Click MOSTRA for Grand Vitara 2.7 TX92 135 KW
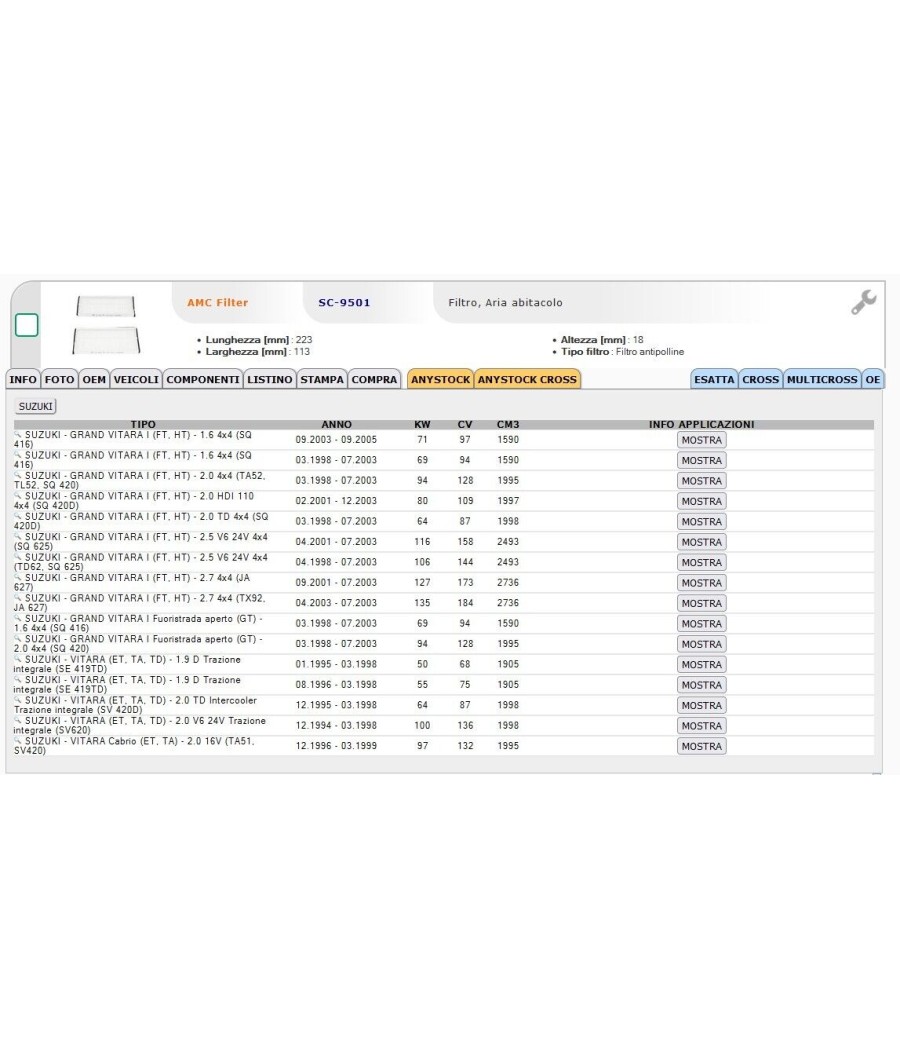The width and height of the screenshot is (900, 1050). (702, 603)
